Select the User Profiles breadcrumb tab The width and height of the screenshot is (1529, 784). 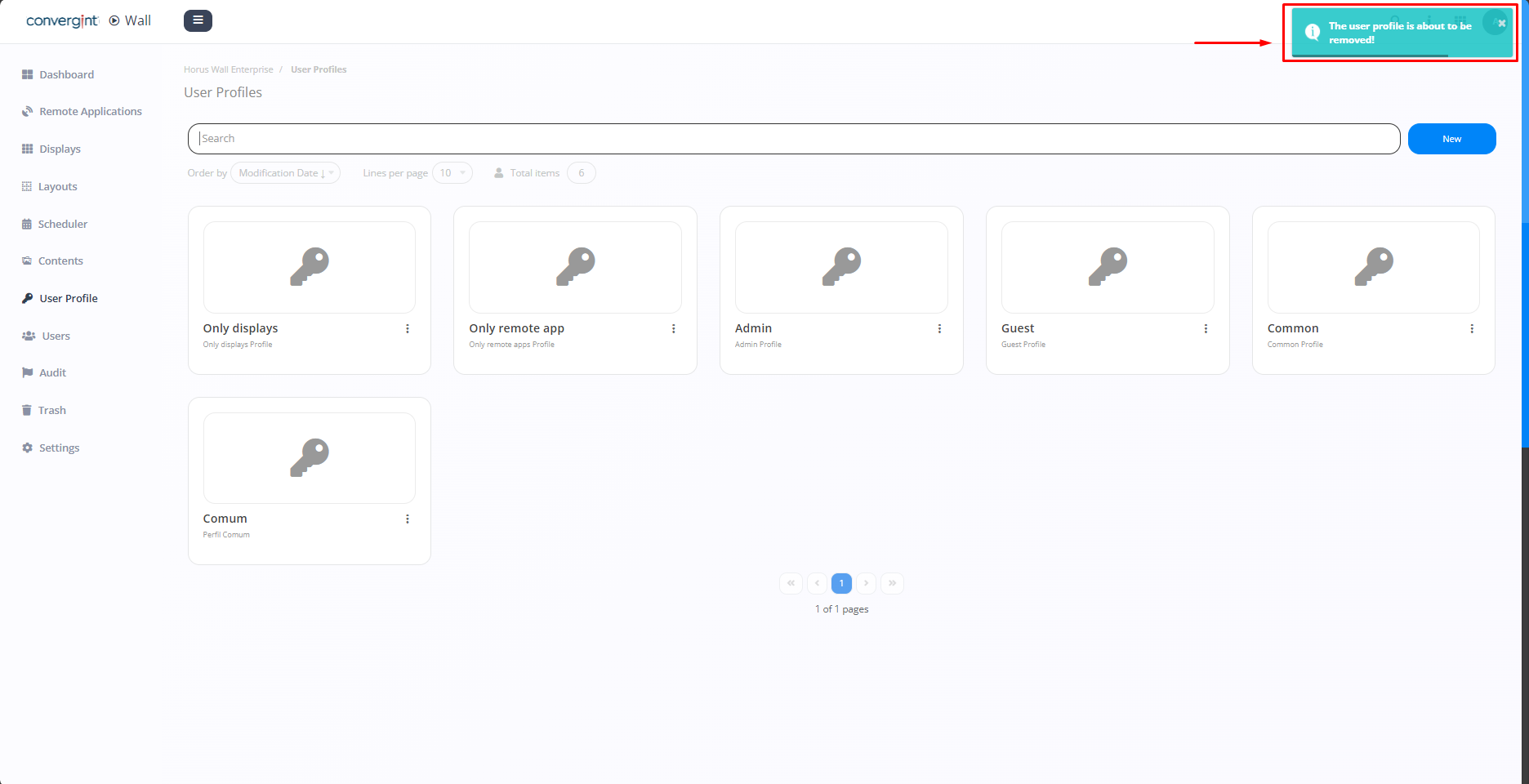[319, 69]
